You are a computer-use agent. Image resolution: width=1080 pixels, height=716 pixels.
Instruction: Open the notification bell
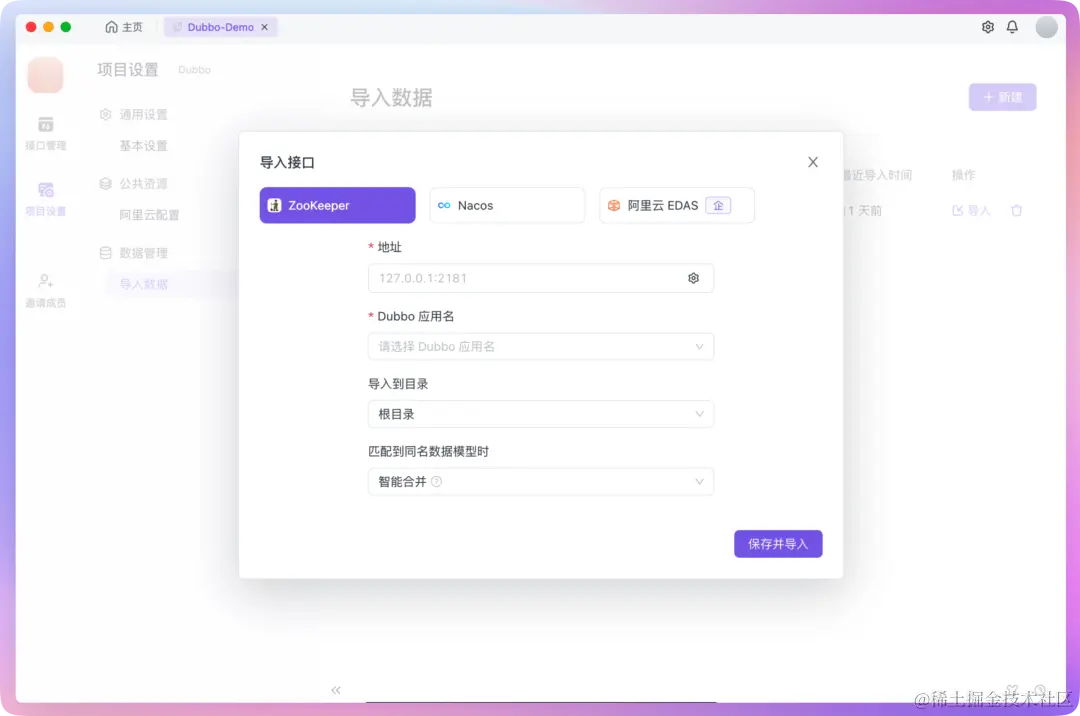tap(1012, 27)
